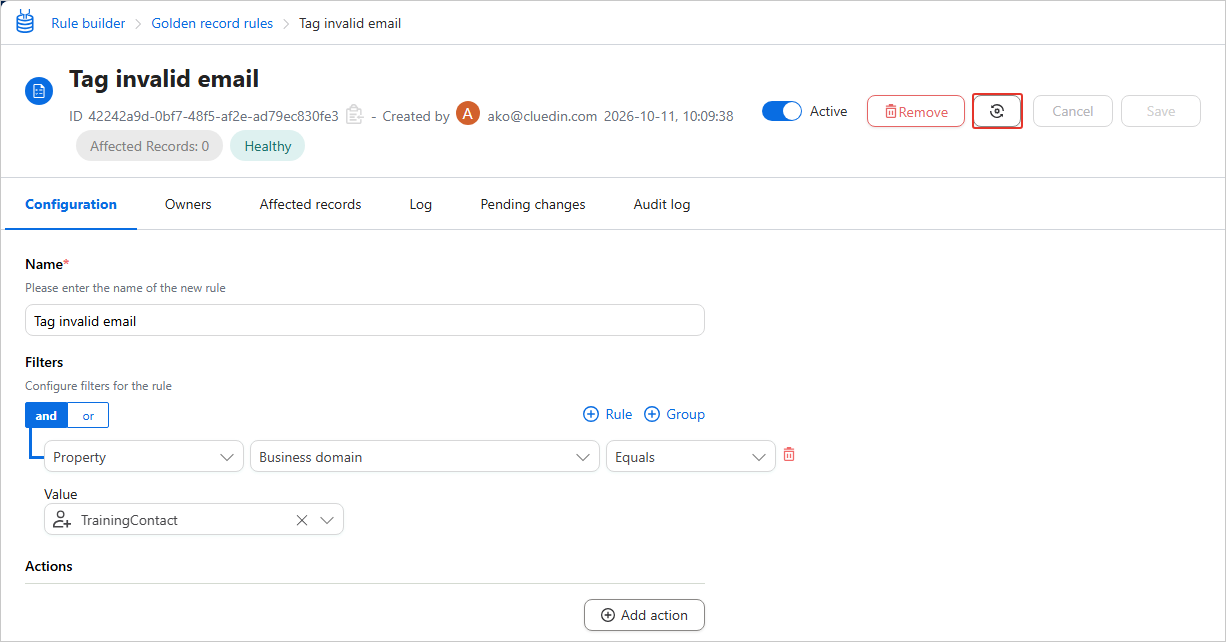The height and width of the screenshot is (642, 1226).
Task: Click the Add action button
Action: pyautogui.click(x=644, y=615)
